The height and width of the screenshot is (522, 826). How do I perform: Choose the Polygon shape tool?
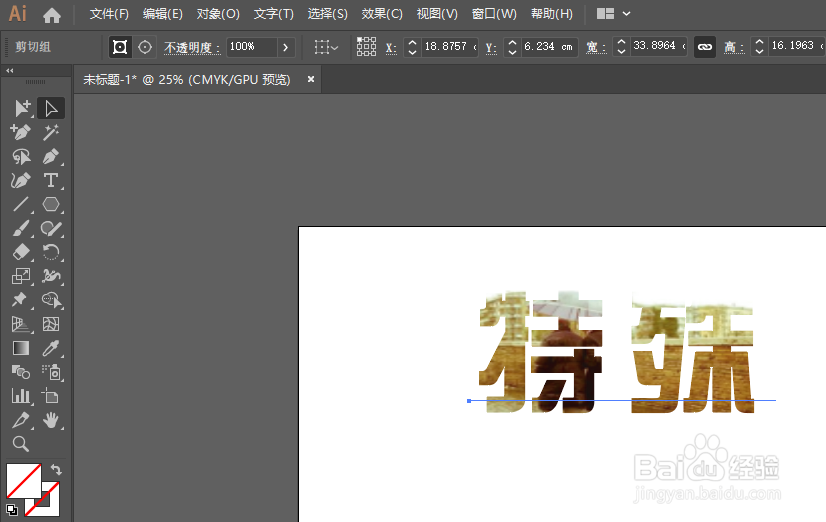click(51, 204)
